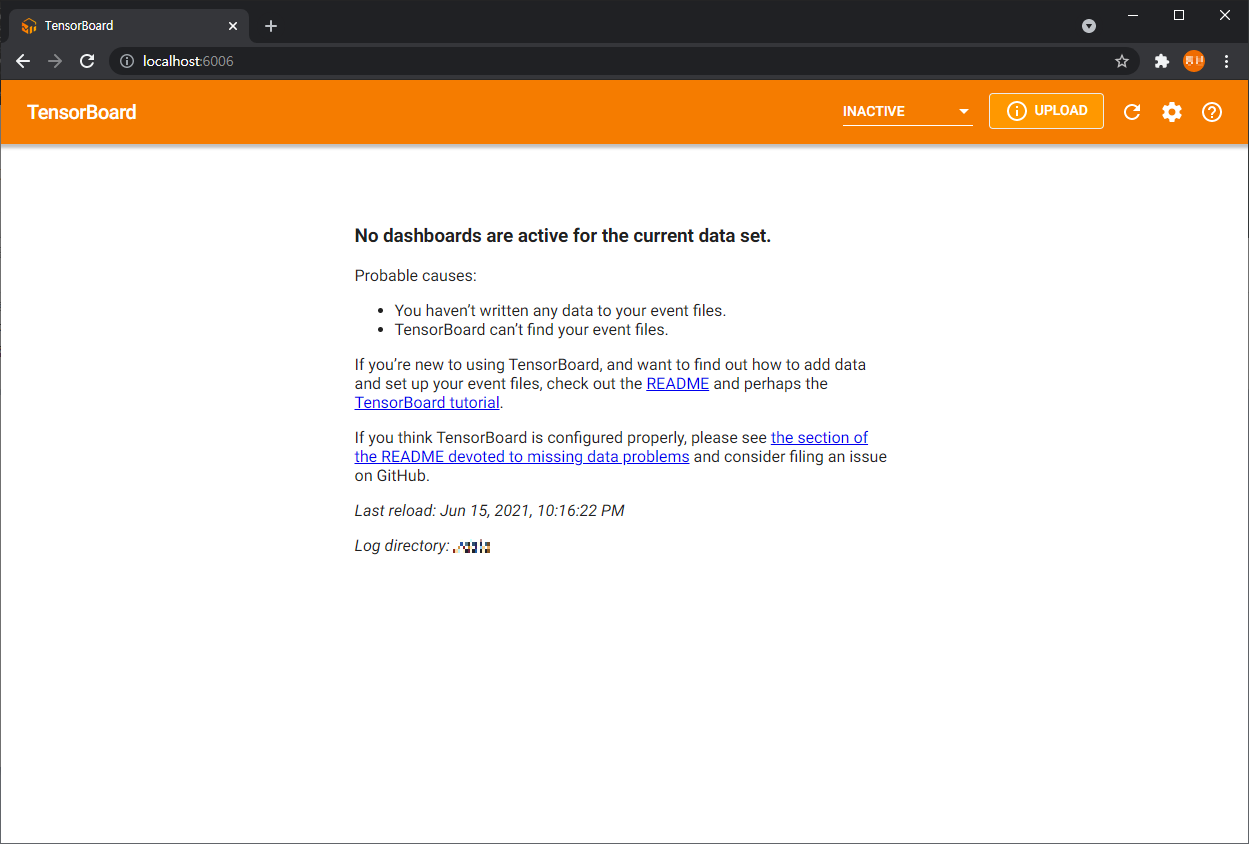Open the INACTIVE dashboards dropdown

tap(907, 111)
